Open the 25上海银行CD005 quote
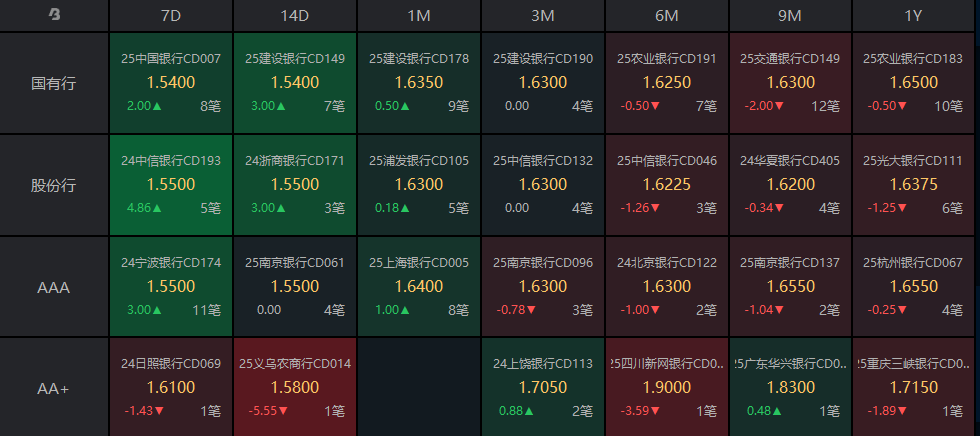 click(418, 287)
